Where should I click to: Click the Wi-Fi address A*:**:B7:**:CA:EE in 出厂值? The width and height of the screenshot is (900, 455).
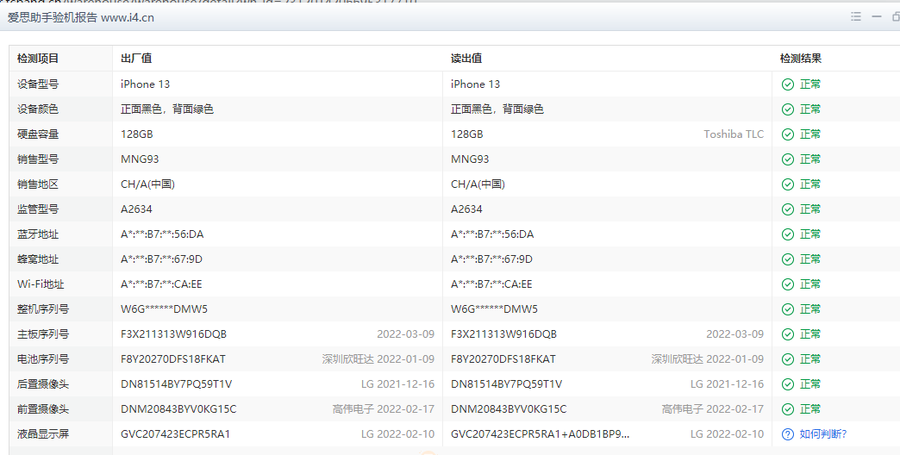[x=161, y=284]
